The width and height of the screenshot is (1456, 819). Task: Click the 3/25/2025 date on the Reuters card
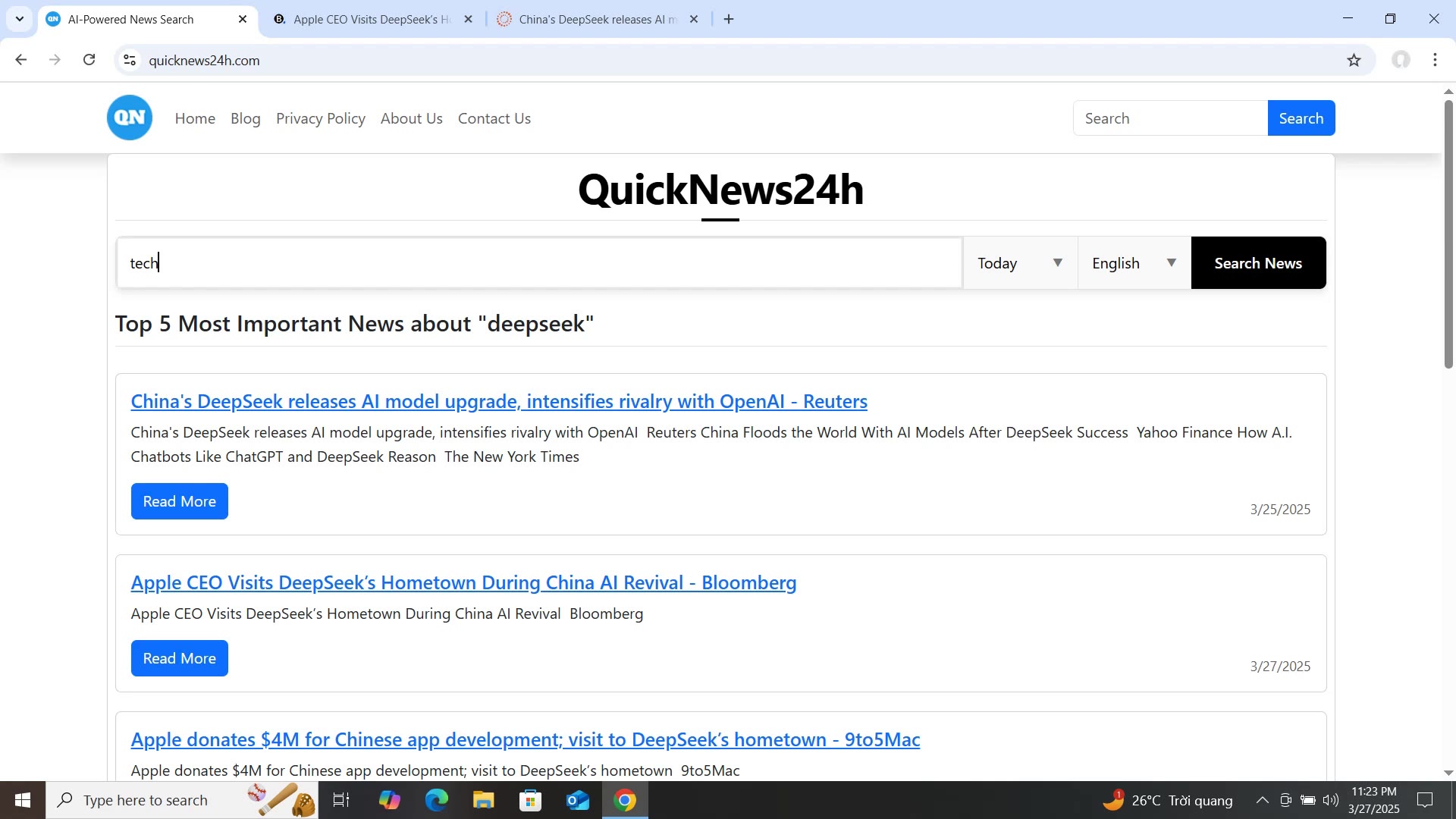pos(1280,510)
